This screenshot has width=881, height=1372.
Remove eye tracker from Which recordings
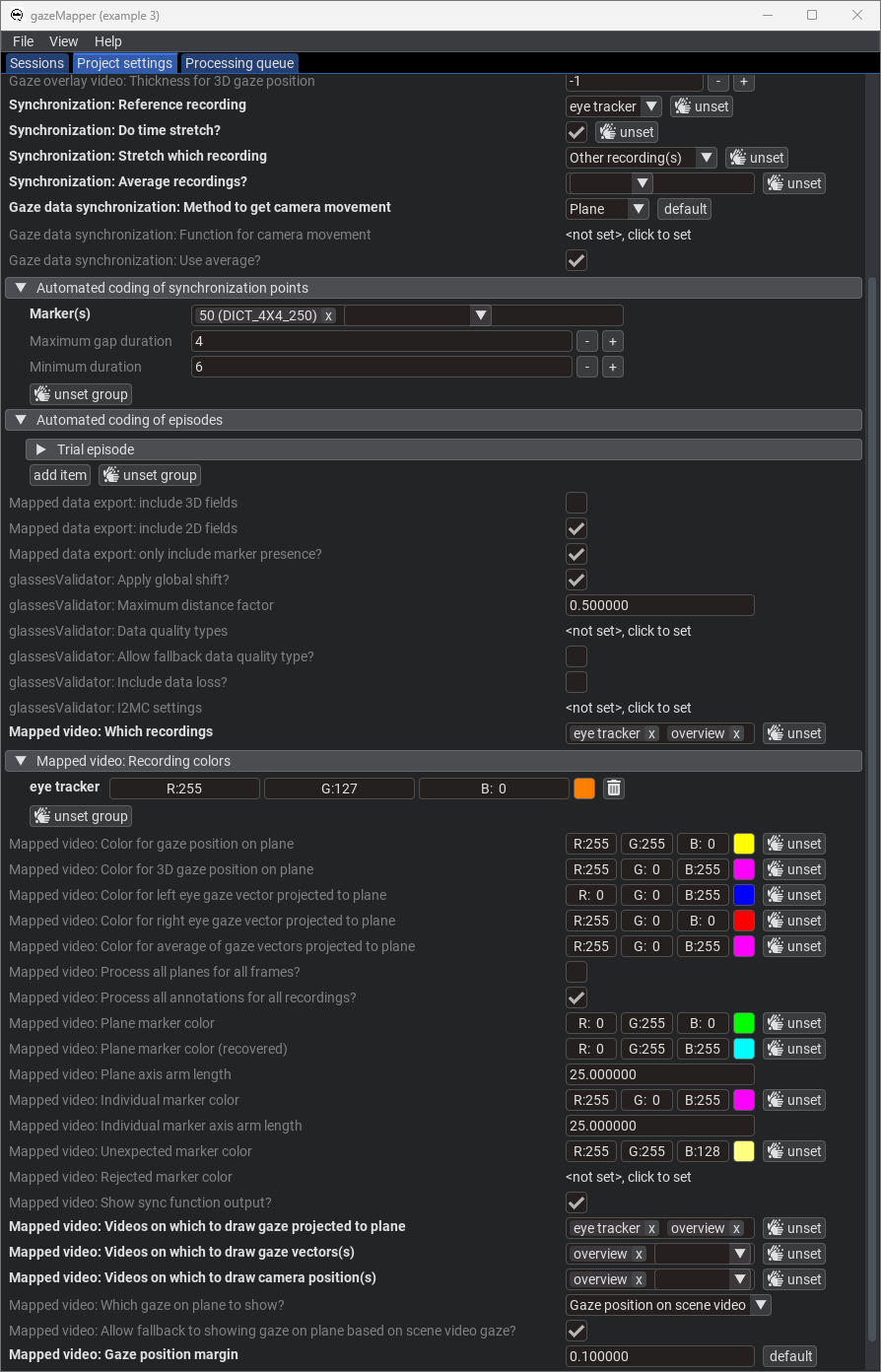point(651,733)
